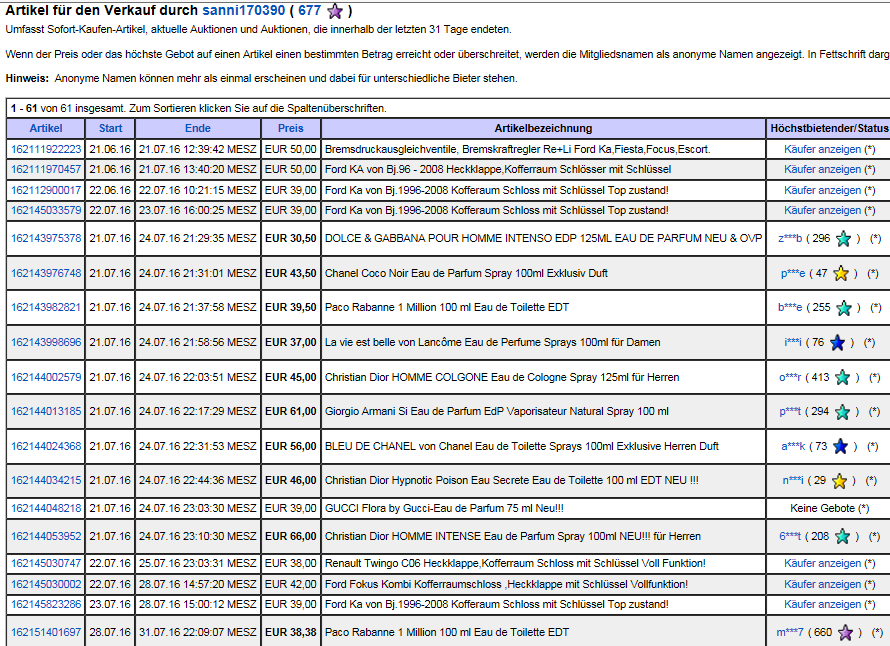Click yellow star beside bidder p***e
The width and height of the screenshot is (890, 646).
click(841, 273)
